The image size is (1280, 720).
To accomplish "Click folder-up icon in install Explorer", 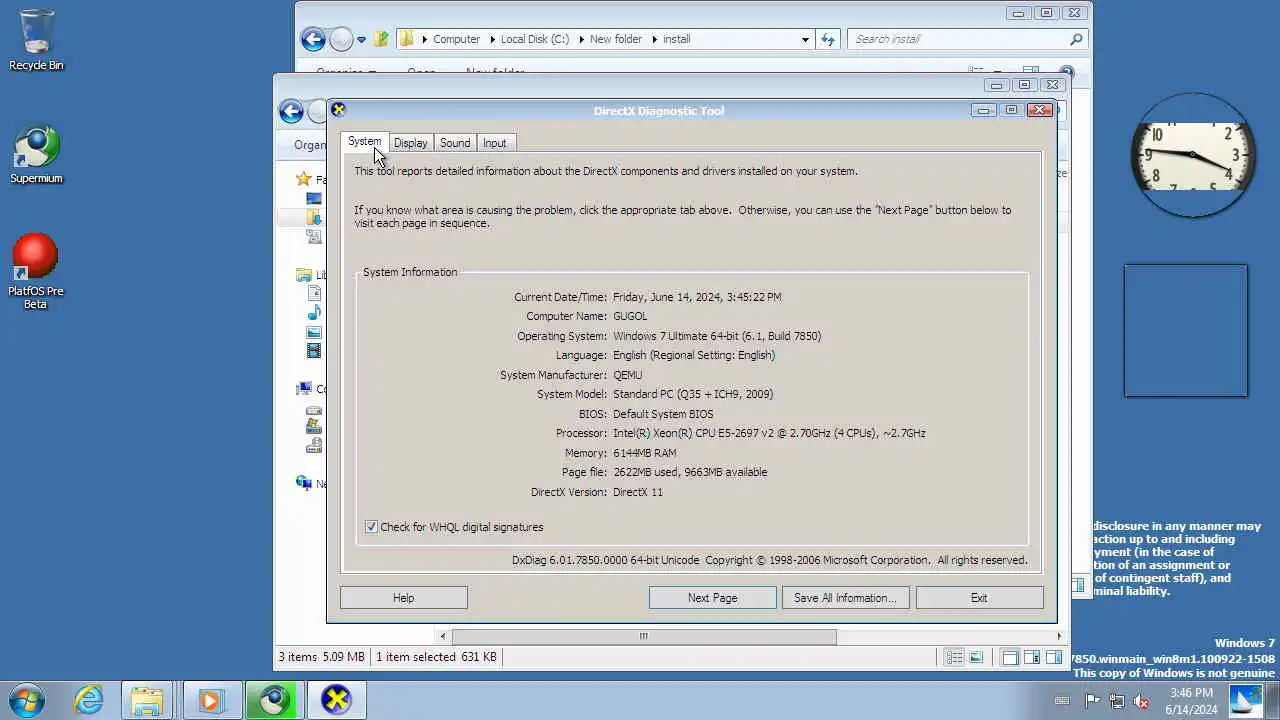I will [381, 39].
